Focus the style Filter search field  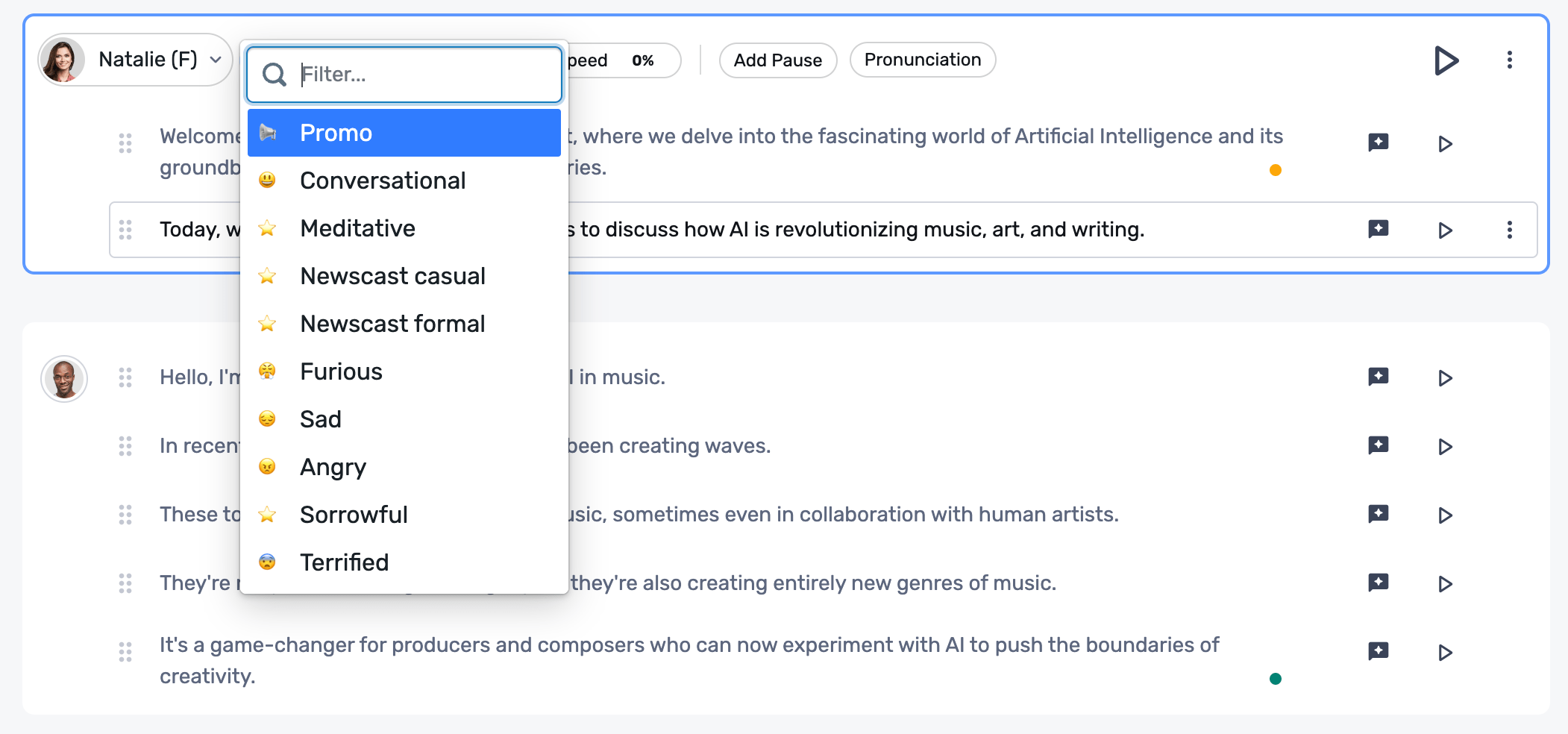tap(404, 75)
